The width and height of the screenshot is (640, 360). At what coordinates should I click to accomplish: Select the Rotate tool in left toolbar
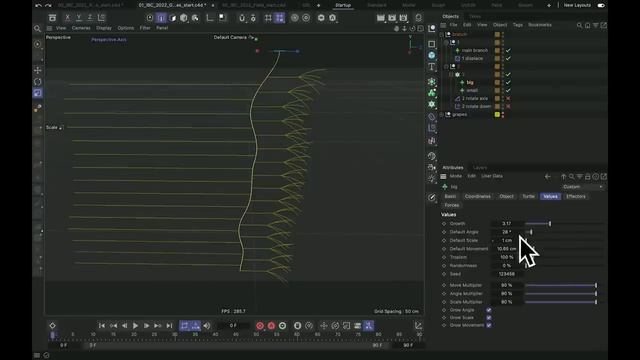pos(38,82)
